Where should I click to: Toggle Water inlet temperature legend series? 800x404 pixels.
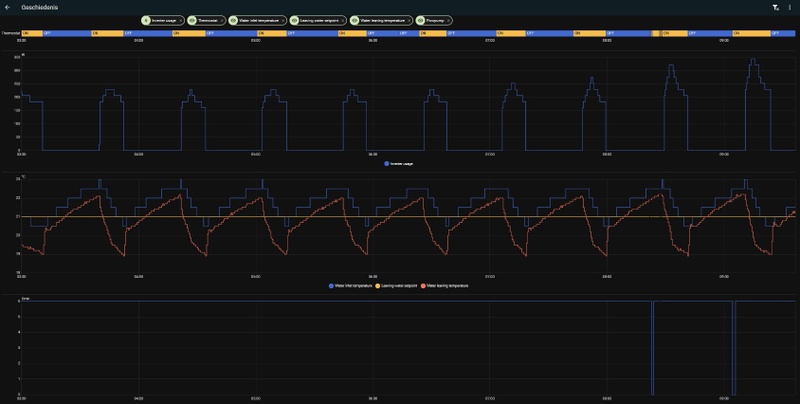click(351, 286)
